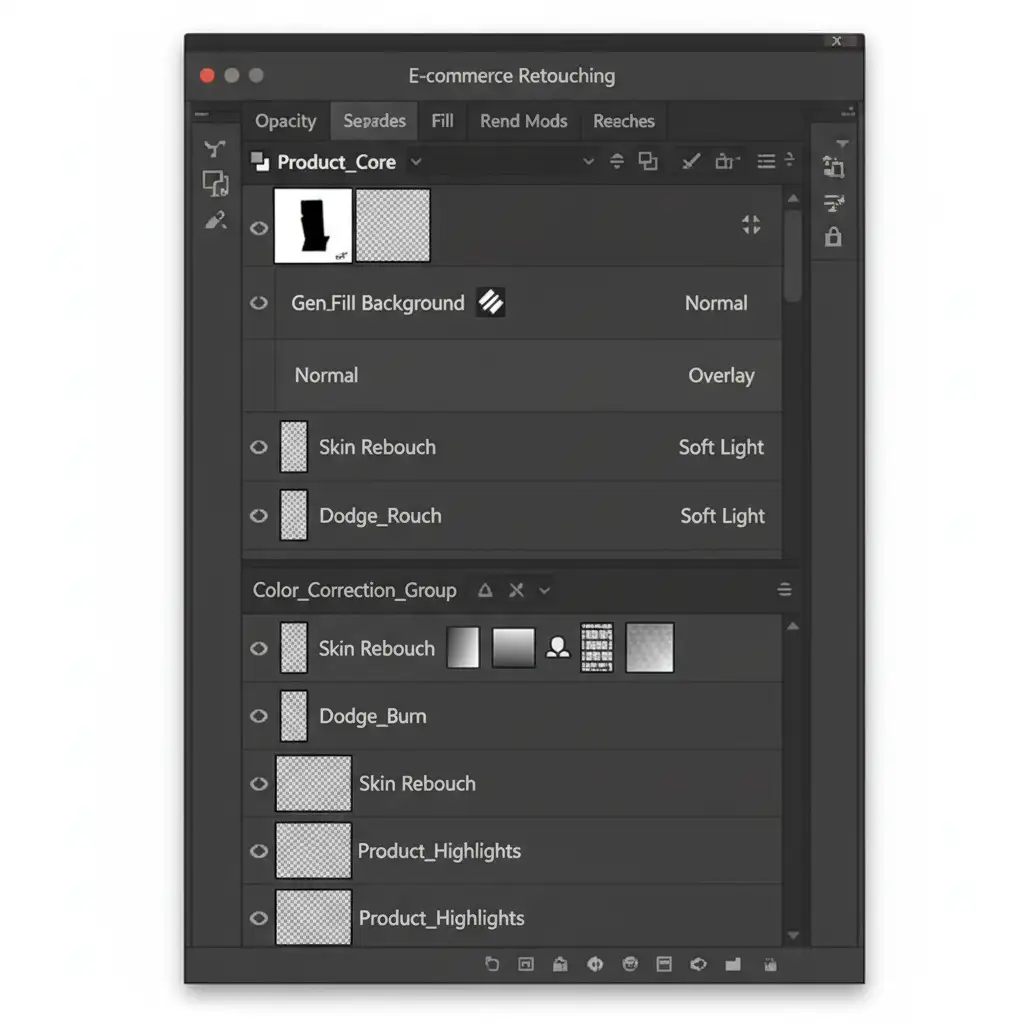This screenshot has width=1024, height=1024.
Task: Select the brush icon in left sidebar
Action: (215, 220)
